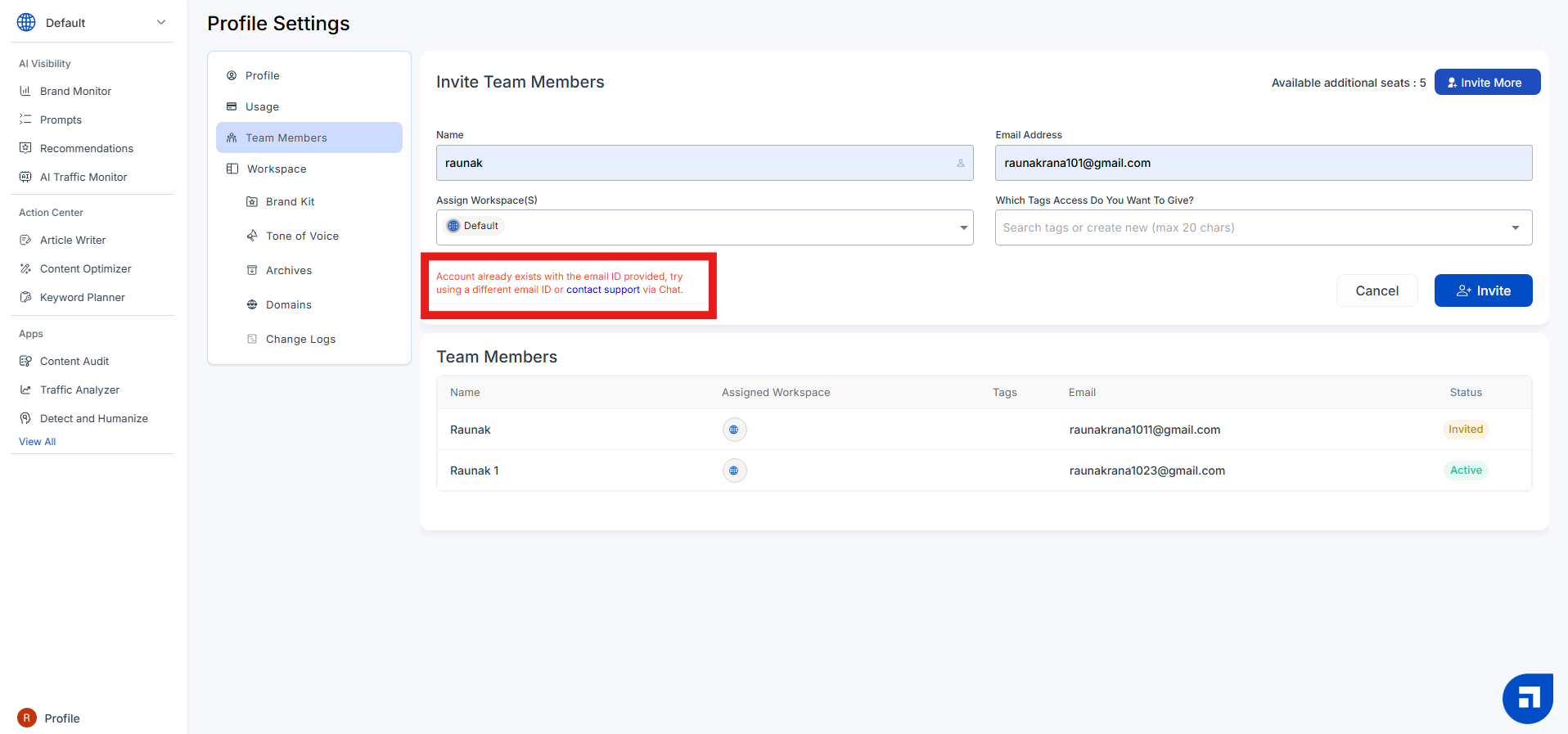Click the Article Writer pencil icon
Viewport: 1568px width, 734px height.
click(25, 240)
